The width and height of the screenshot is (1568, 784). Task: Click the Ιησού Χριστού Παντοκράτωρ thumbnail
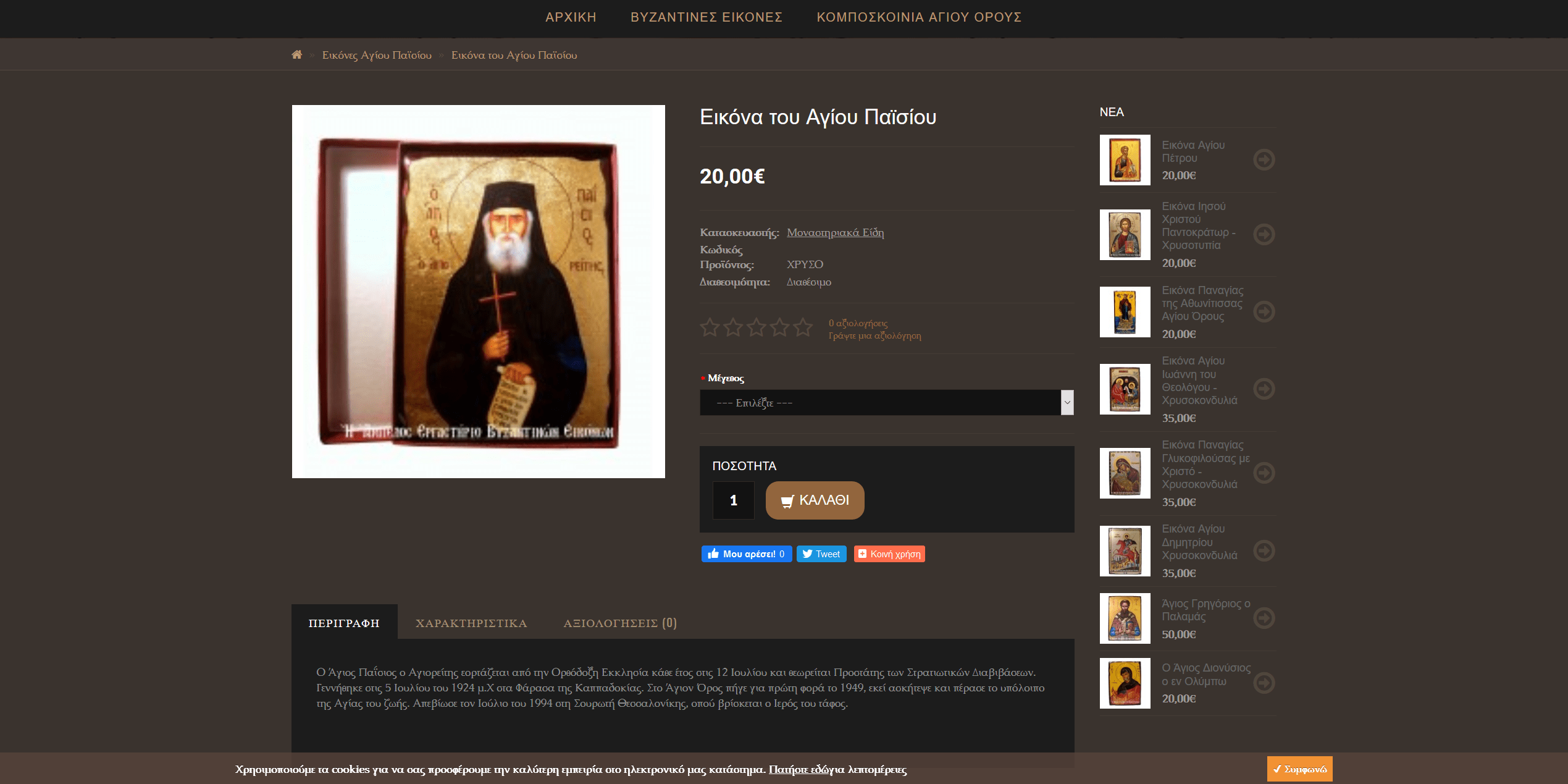point(1125,235)
